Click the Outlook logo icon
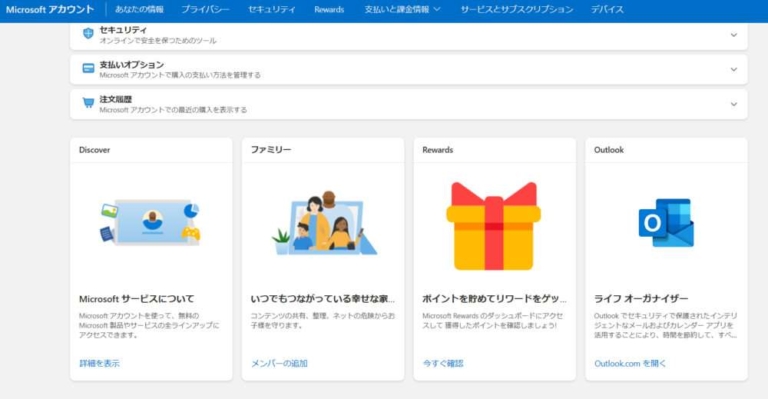 (x=666, y=223)
